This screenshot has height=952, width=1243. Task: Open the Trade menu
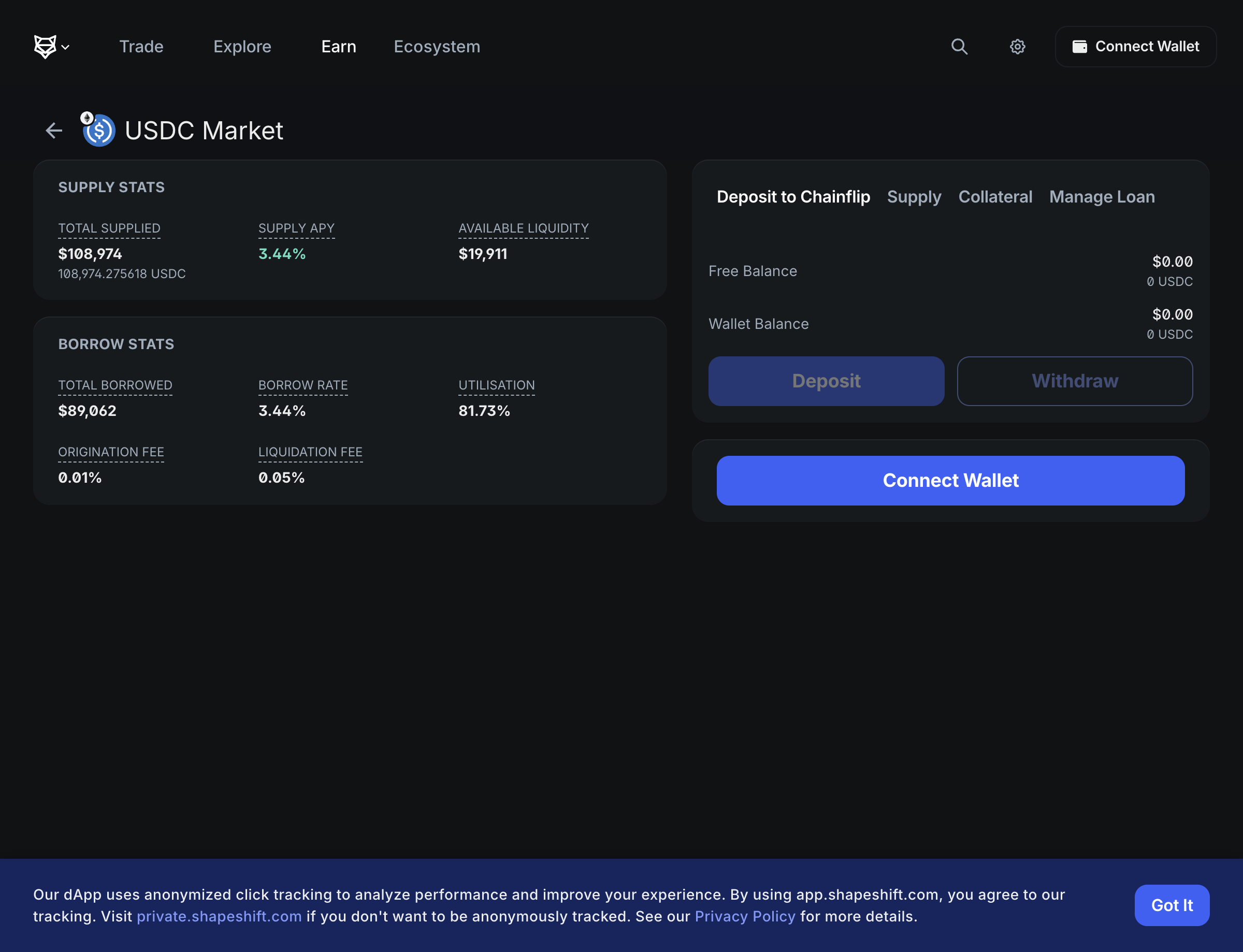[141, 47]
